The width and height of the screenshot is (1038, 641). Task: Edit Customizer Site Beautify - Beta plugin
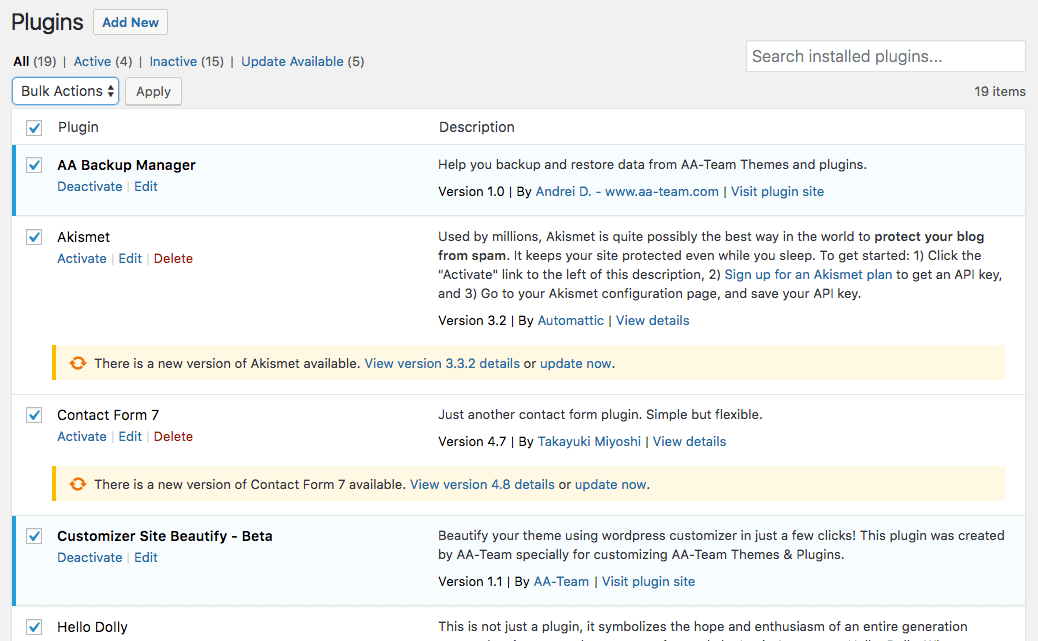pos(146,558)
